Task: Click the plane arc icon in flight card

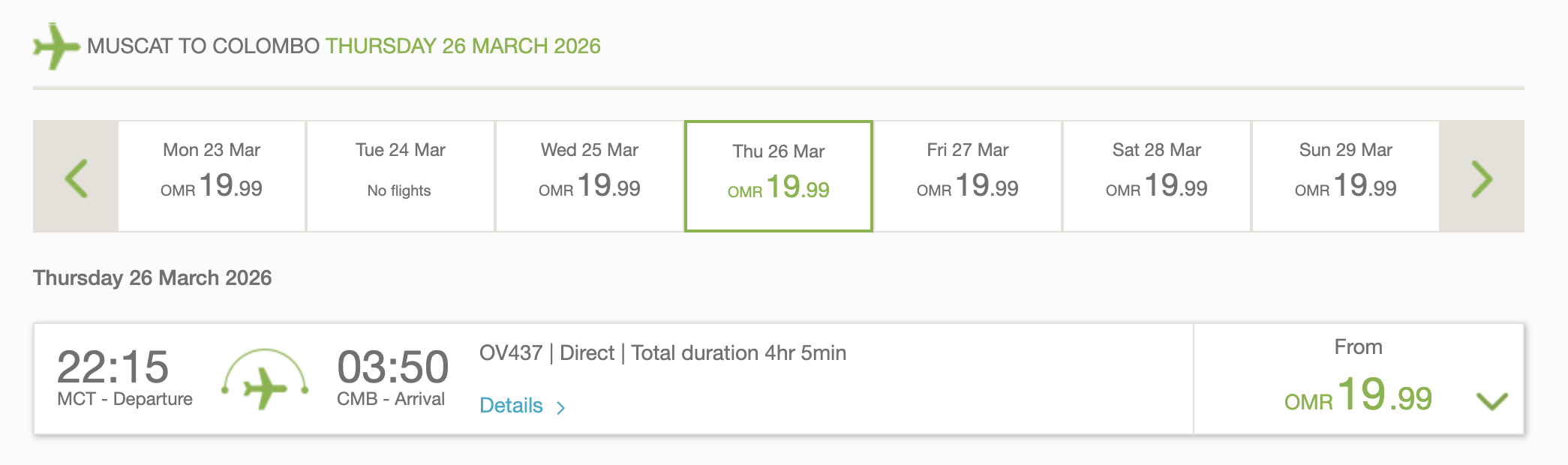Action: 265,379
